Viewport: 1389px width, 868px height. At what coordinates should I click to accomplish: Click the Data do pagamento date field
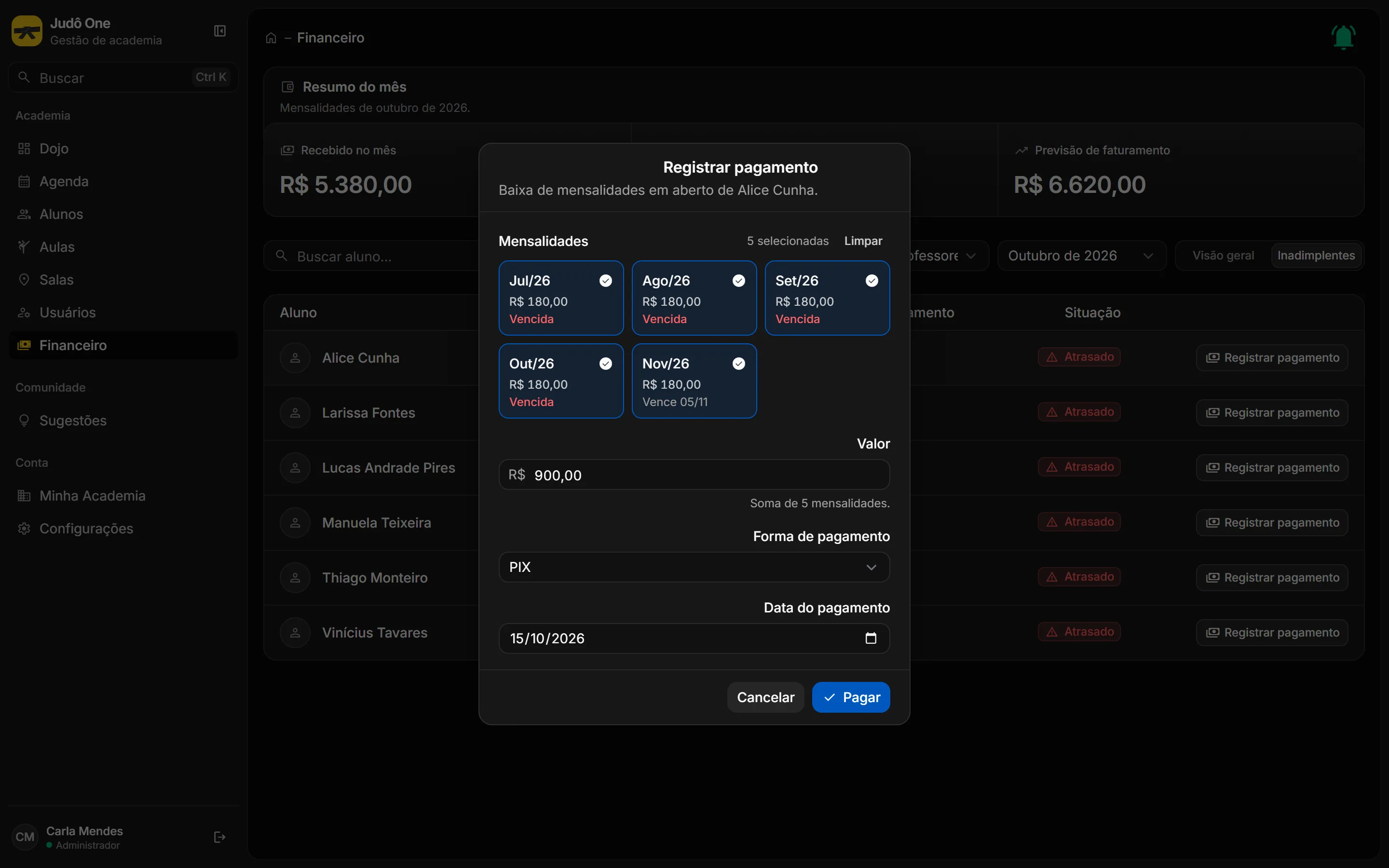(694, 638)
